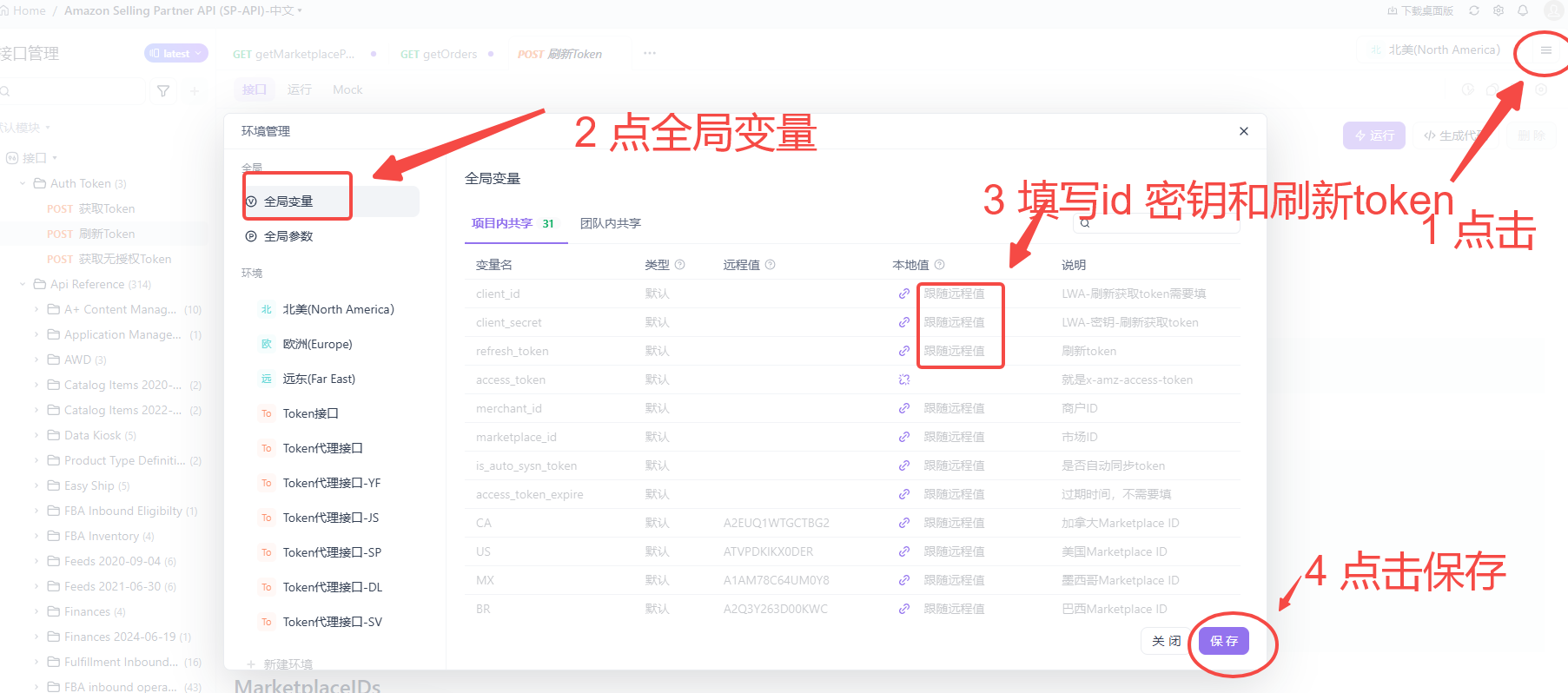The height and width of the screenshot is (693, 1568).
Task: Click the refresh_token local value field
Action: click(954, 351)
